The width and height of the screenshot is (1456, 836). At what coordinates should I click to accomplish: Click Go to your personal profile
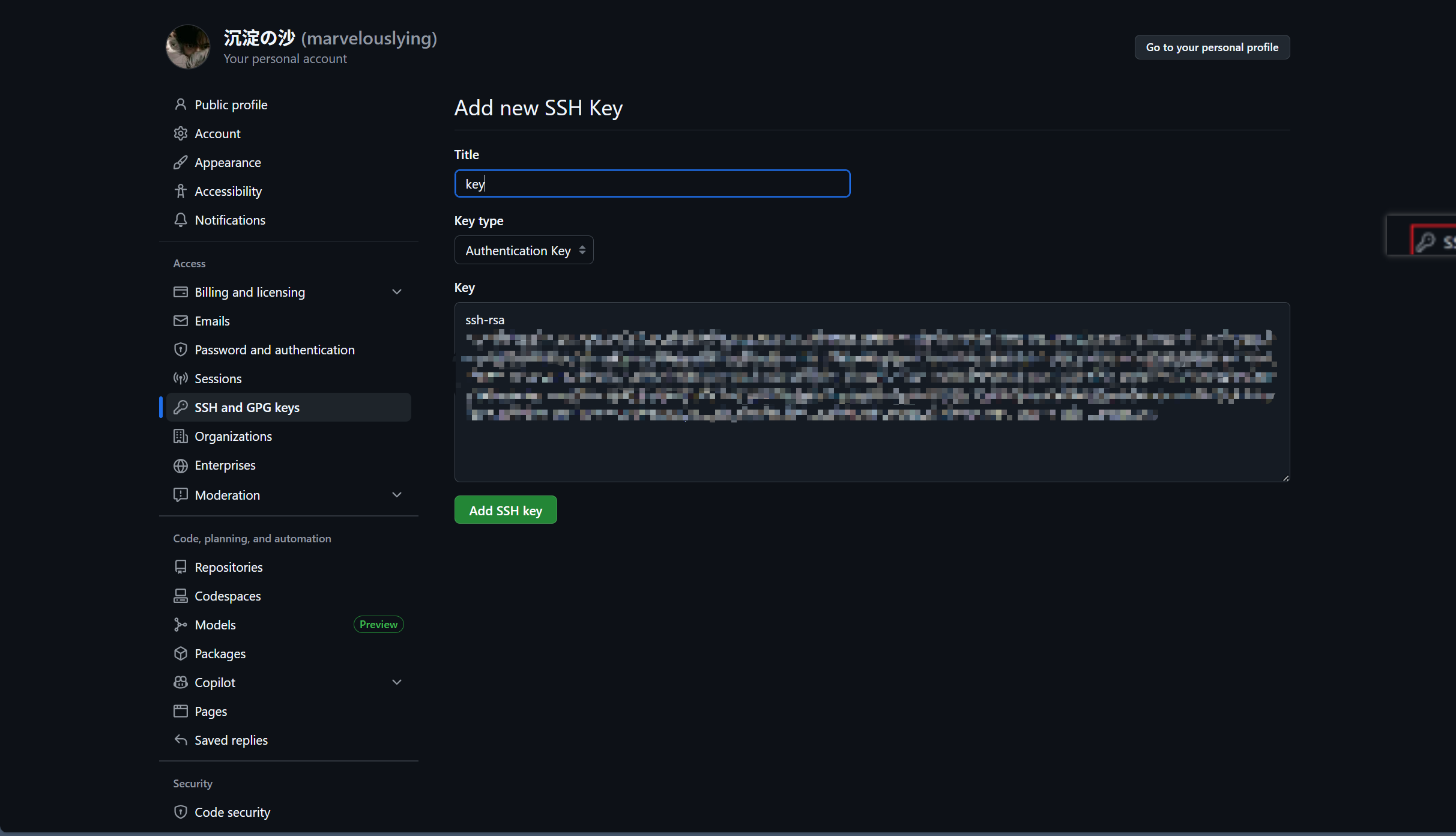pyautogui.click(x=1212, y=47)
